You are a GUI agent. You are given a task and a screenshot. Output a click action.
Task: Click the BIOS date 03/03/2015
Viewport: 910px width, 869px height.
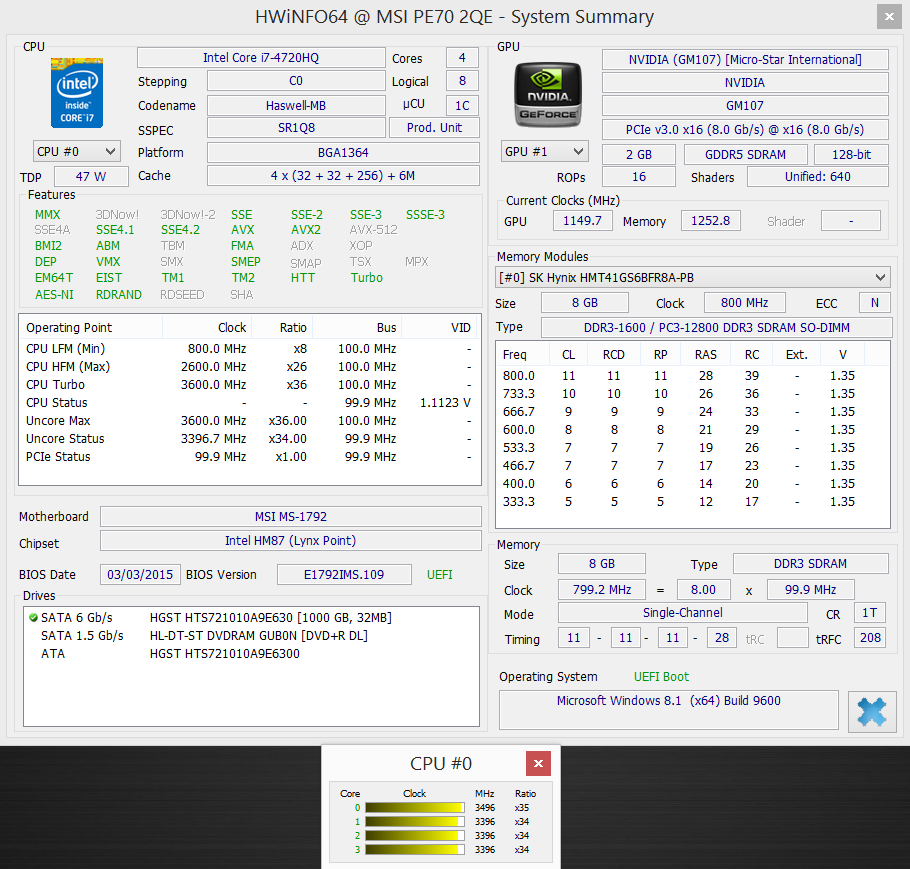(x=140, y=575)
